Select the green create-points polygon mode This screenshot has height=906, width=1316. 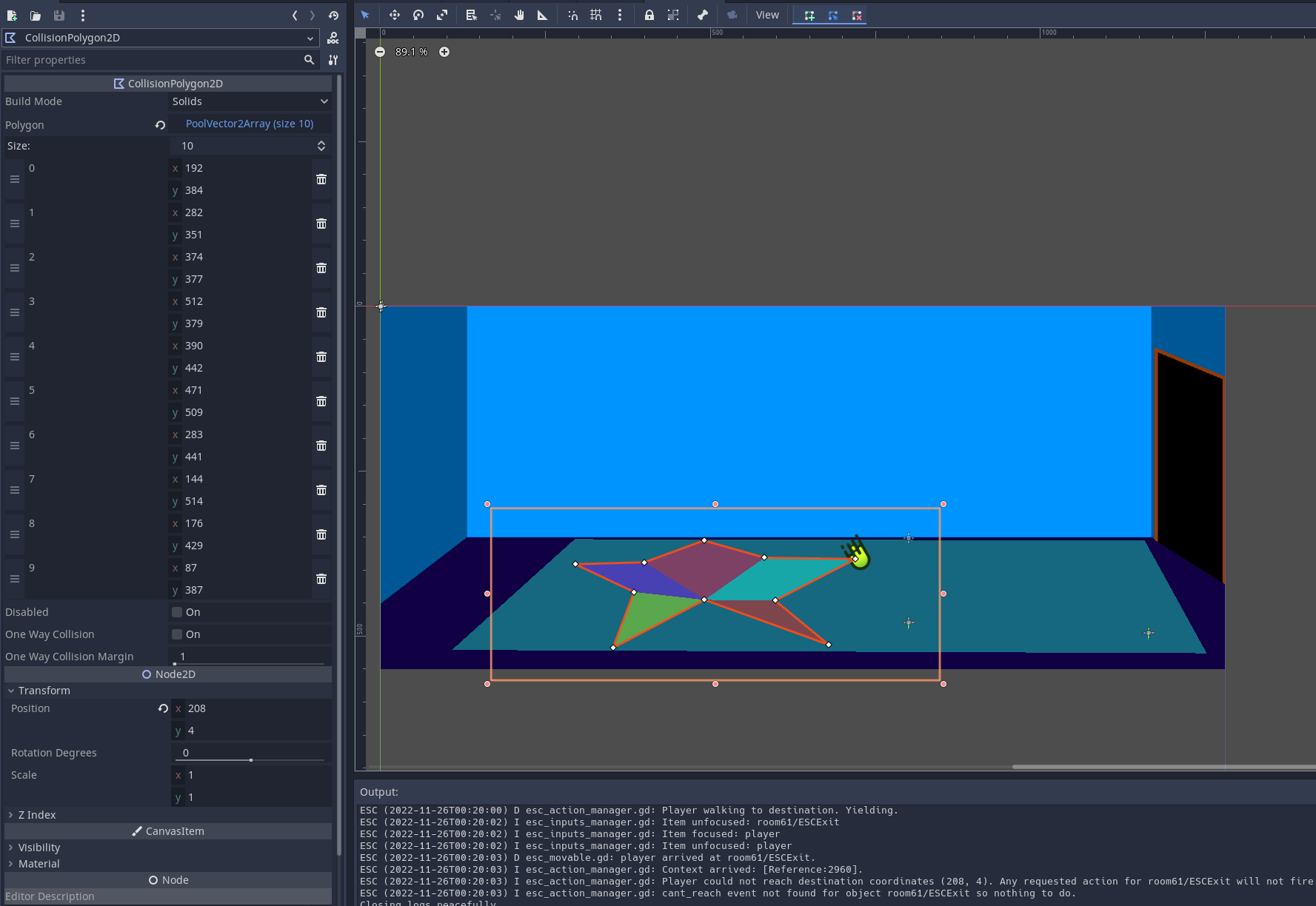[x=809, y=15]
